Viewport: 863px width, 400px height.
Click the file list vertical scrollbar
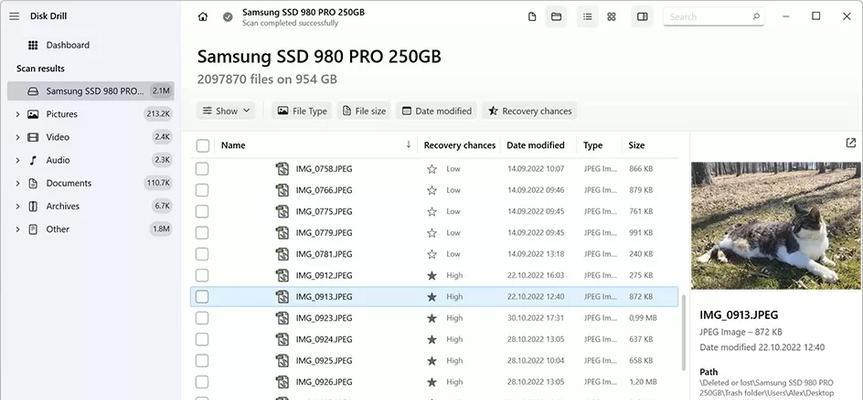pyautogui.click(x=684, y=332)
